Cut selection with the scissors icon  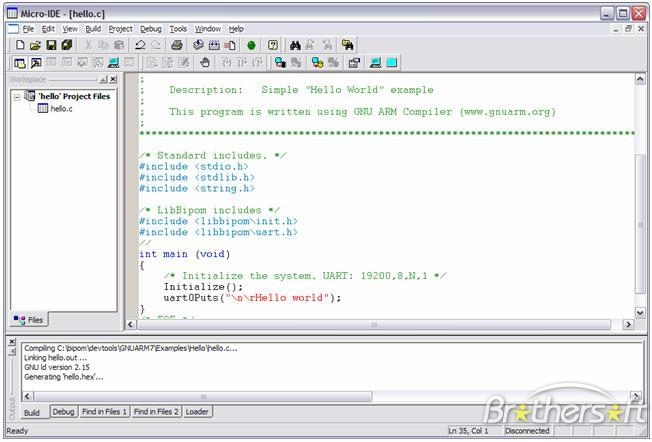pos(88,45)
